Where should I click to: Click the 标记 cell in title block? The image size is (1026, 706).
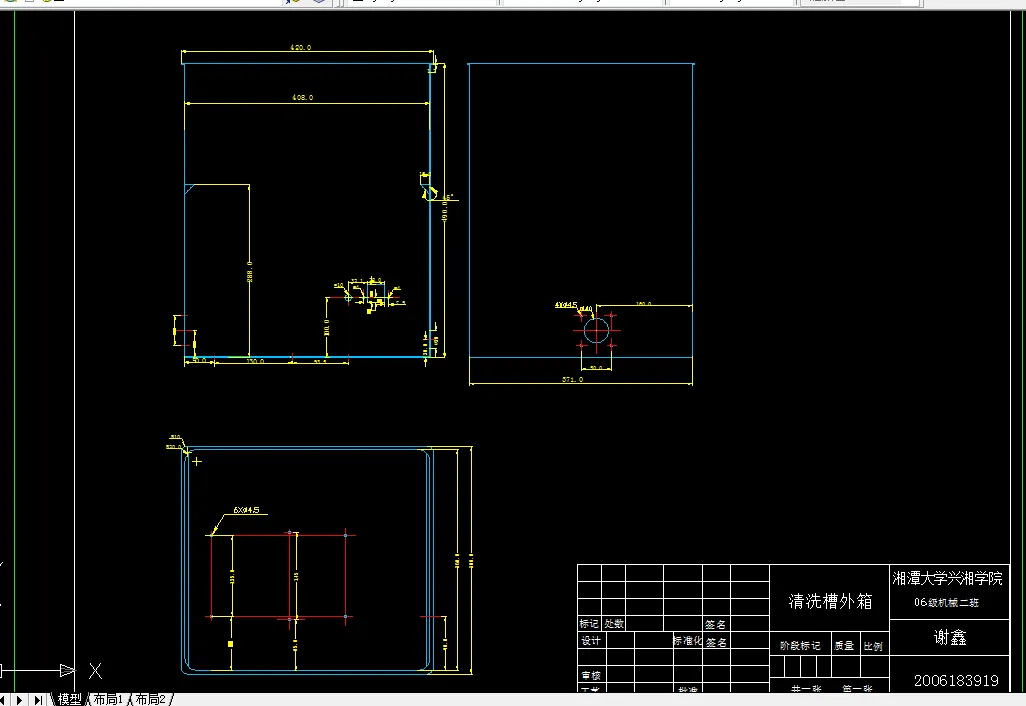(589, 624)
